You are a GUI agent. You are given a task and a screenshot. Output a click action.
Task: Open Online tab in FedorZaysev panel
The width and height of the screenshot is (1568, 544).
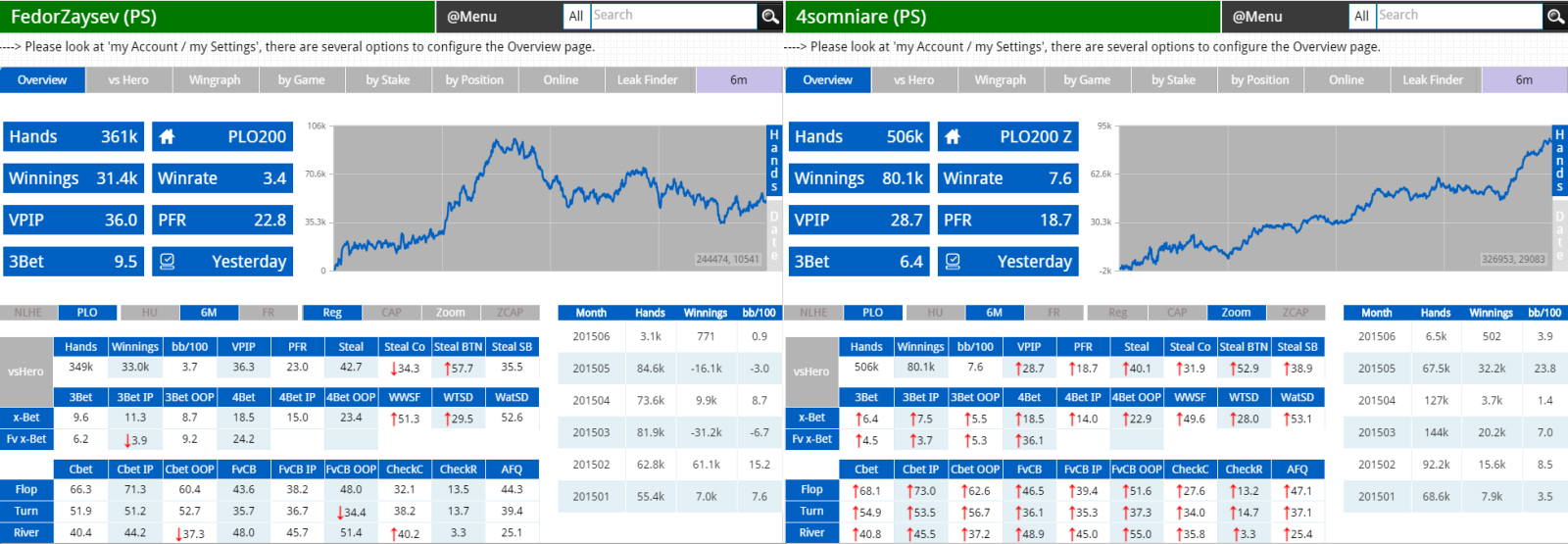point(561,80)
